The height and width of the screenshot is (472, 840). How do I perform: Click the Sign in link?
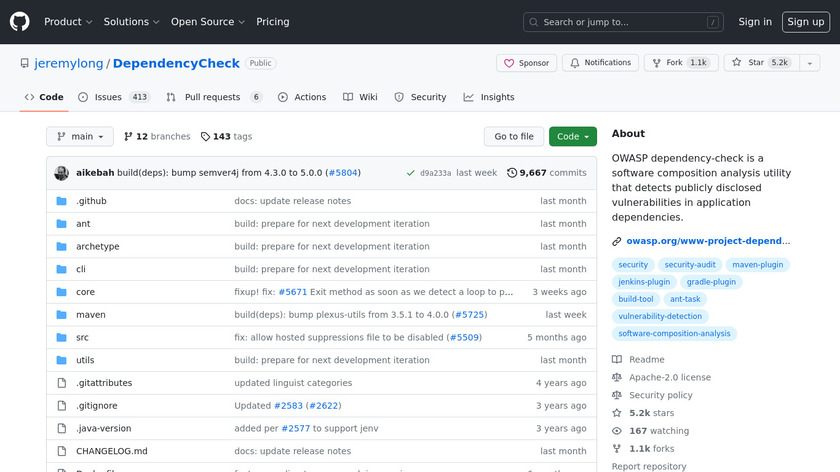(755, 22)
